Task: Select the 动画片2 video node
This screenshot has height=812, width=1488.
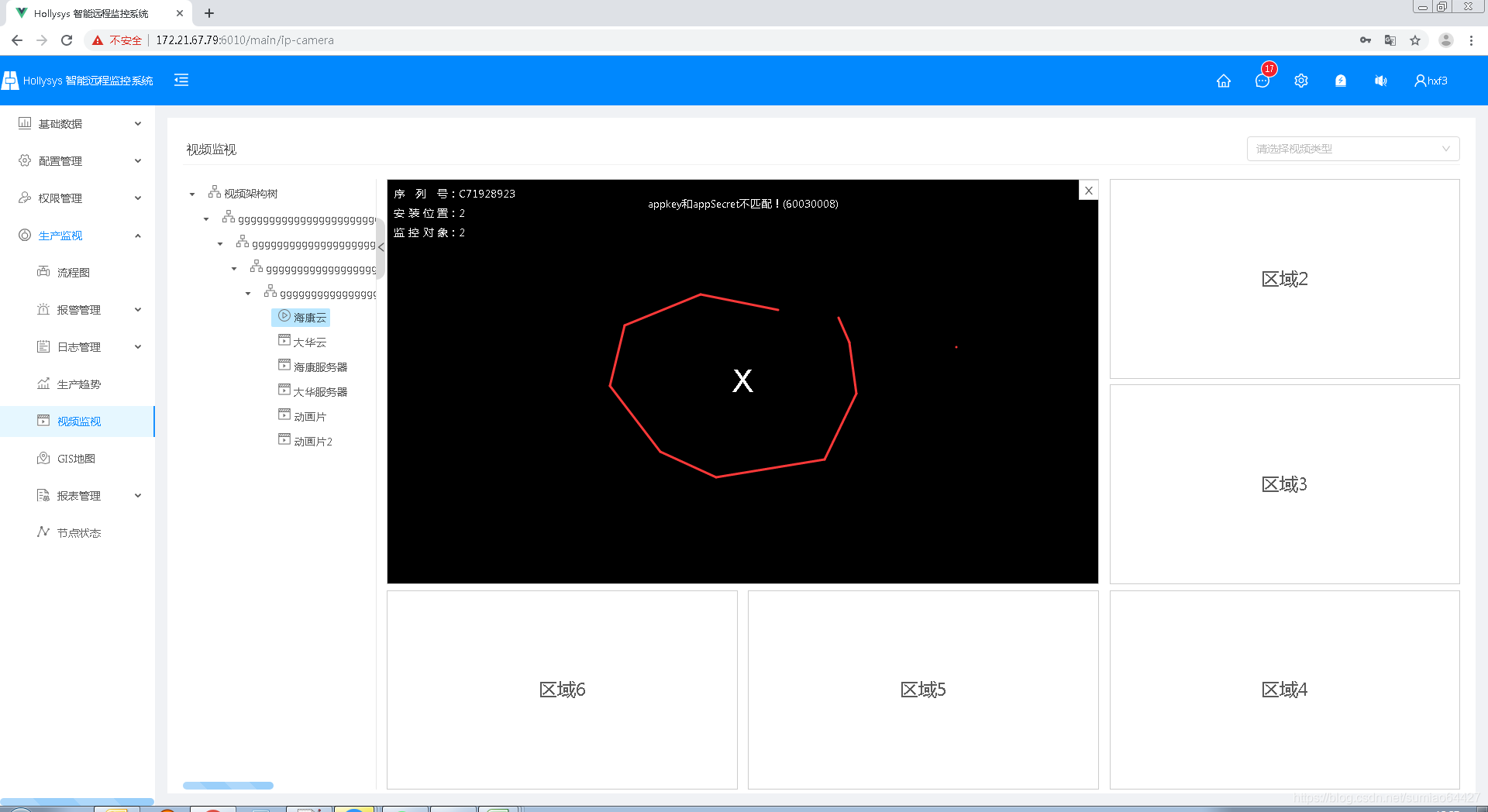Action: pyautogui.click(x=305, y=441)
